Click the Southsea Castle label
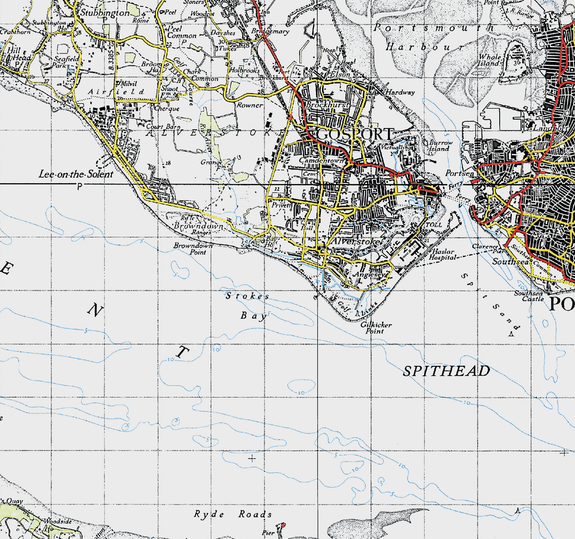 (x=529, y=296)
